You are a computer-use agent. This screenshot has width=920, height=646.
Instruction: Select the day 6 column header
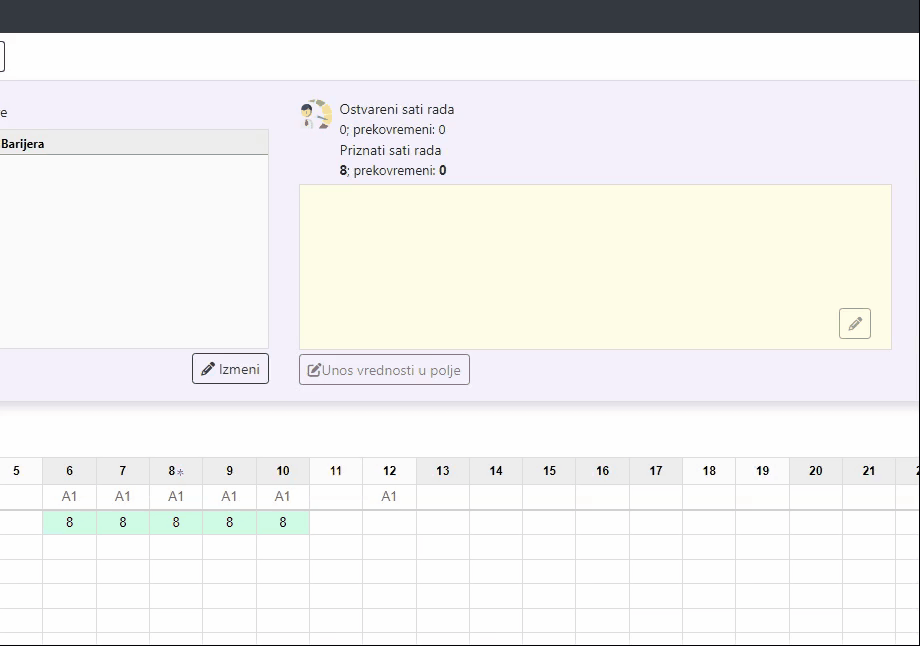tap(69, 471)
